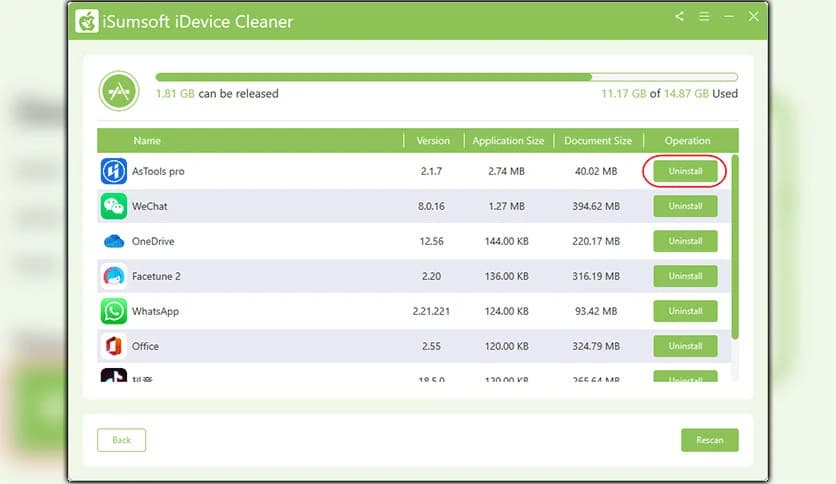The width and height of the screenshot is (836, 484).
Task: Click WeChat document size 394.62 MB
Action: point(596,206)
